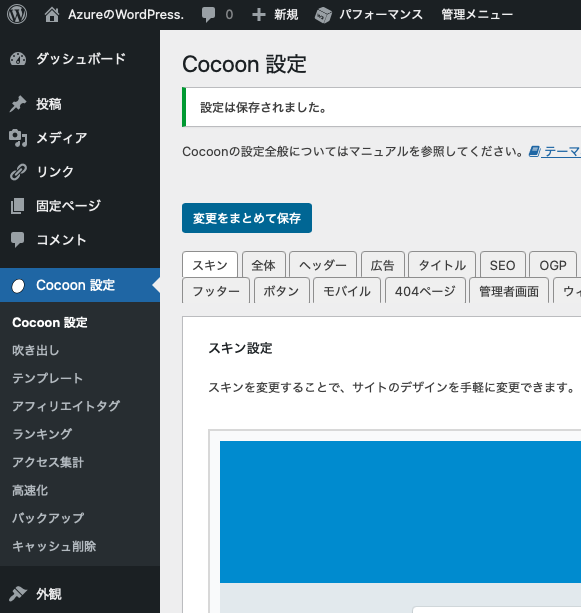Open キャッシュ削除 submenu
The image size is (581, 613).
pos(54,546)
